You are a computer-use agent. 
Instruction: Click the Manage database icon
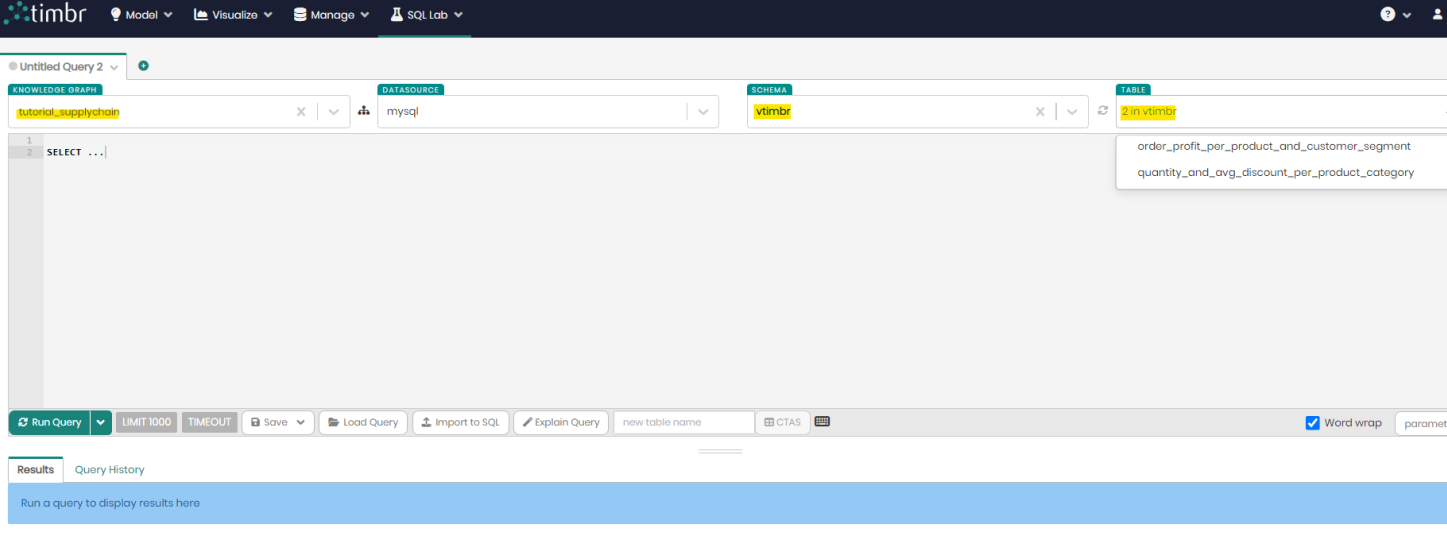(x=300, y=15)
